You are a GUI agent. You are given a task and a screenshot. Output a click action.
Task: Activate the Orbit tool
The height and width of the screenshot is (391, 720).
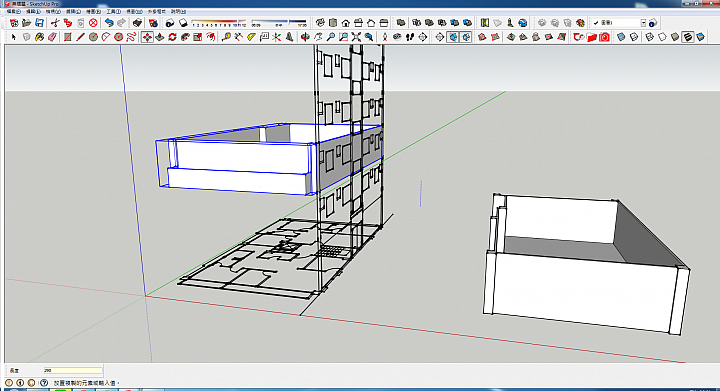tap(305, 37)
